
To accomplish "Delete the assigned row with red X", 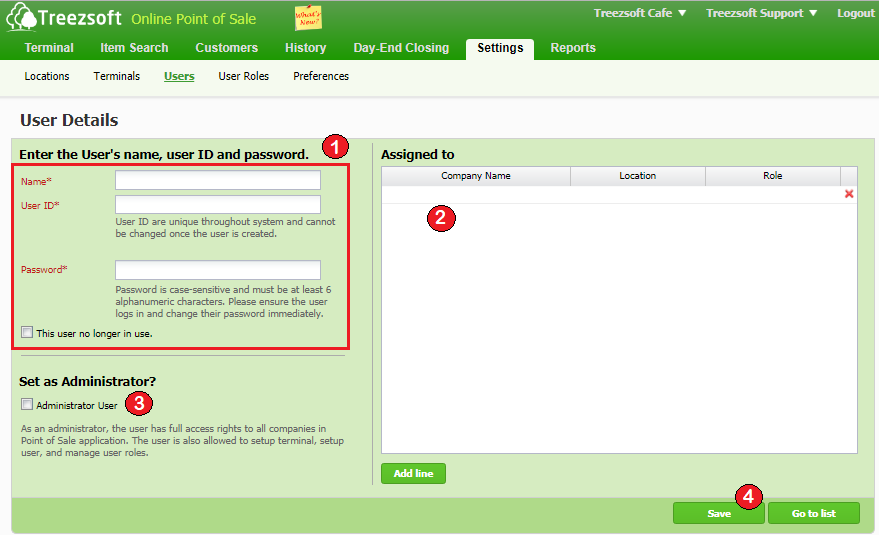I will 849,194.
